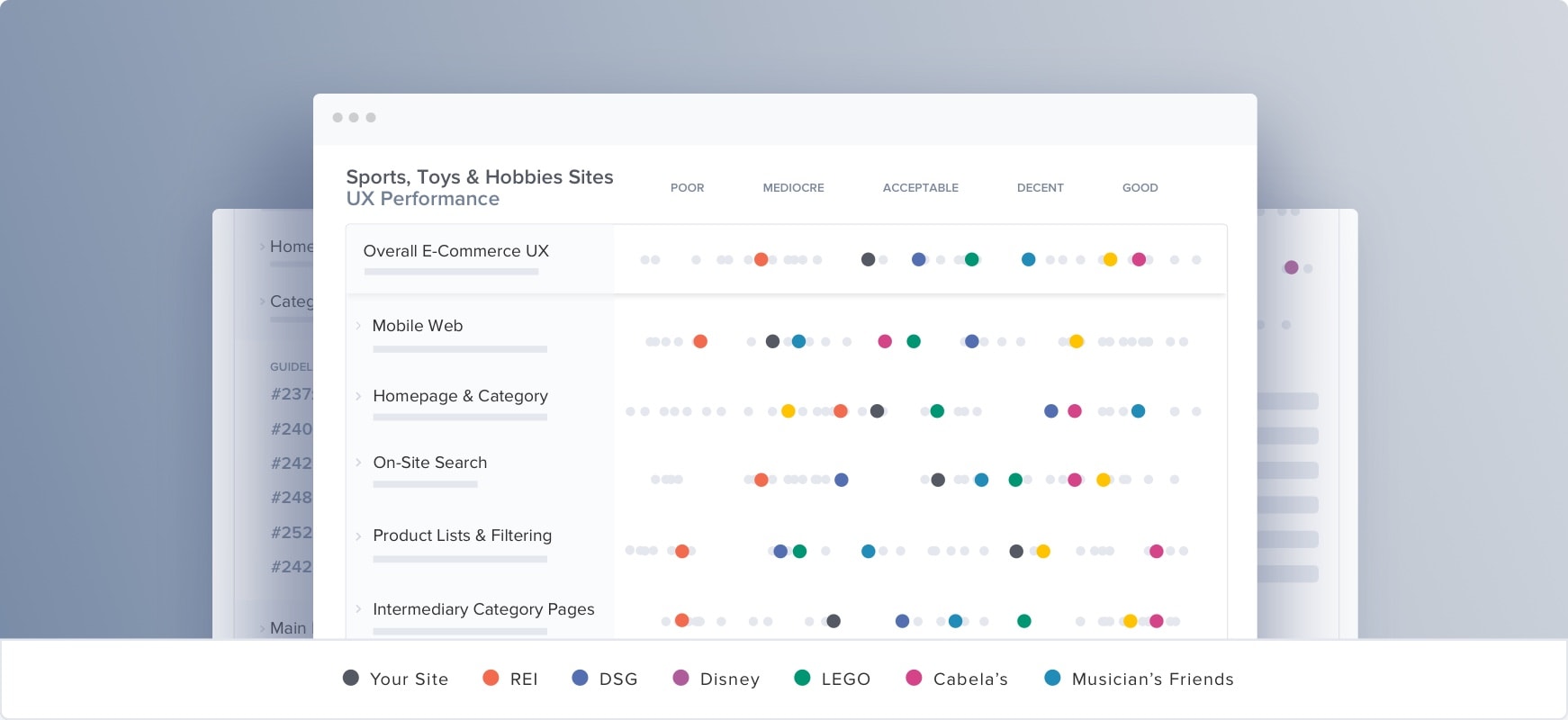Select yellow dot in On-Site Search row
The width and height of the screenshot is (1568, 720).
pyautogui.click(x=1103, y=480)
